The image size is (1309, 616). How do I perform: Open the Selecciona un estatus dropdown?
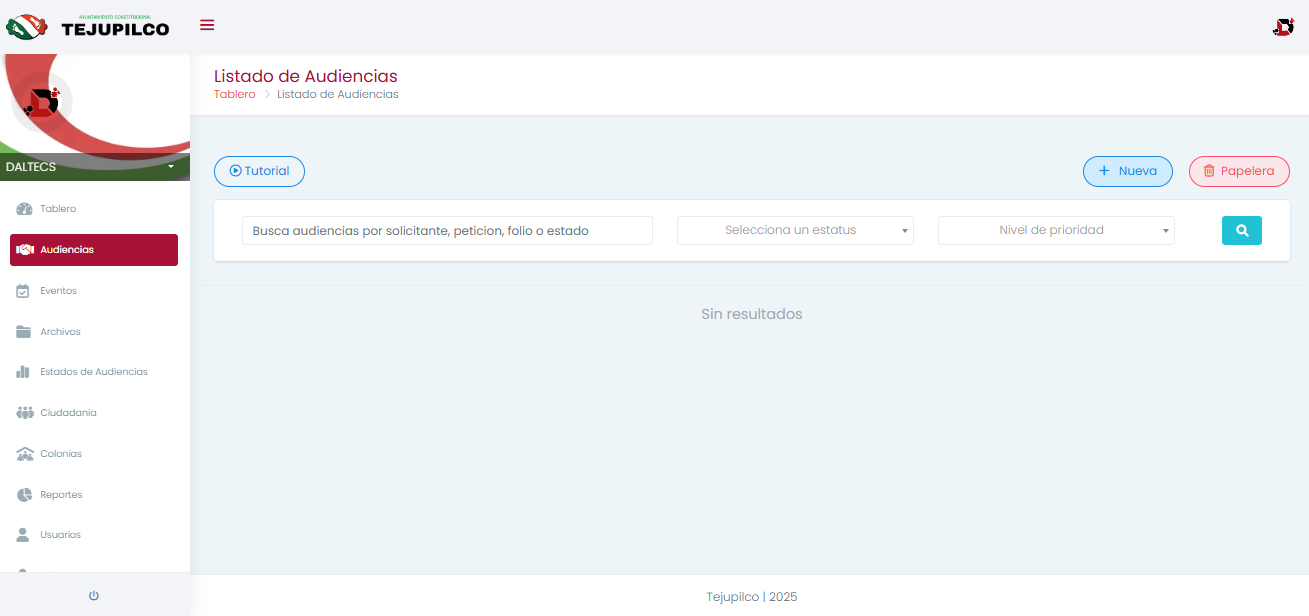click(795, 230)
